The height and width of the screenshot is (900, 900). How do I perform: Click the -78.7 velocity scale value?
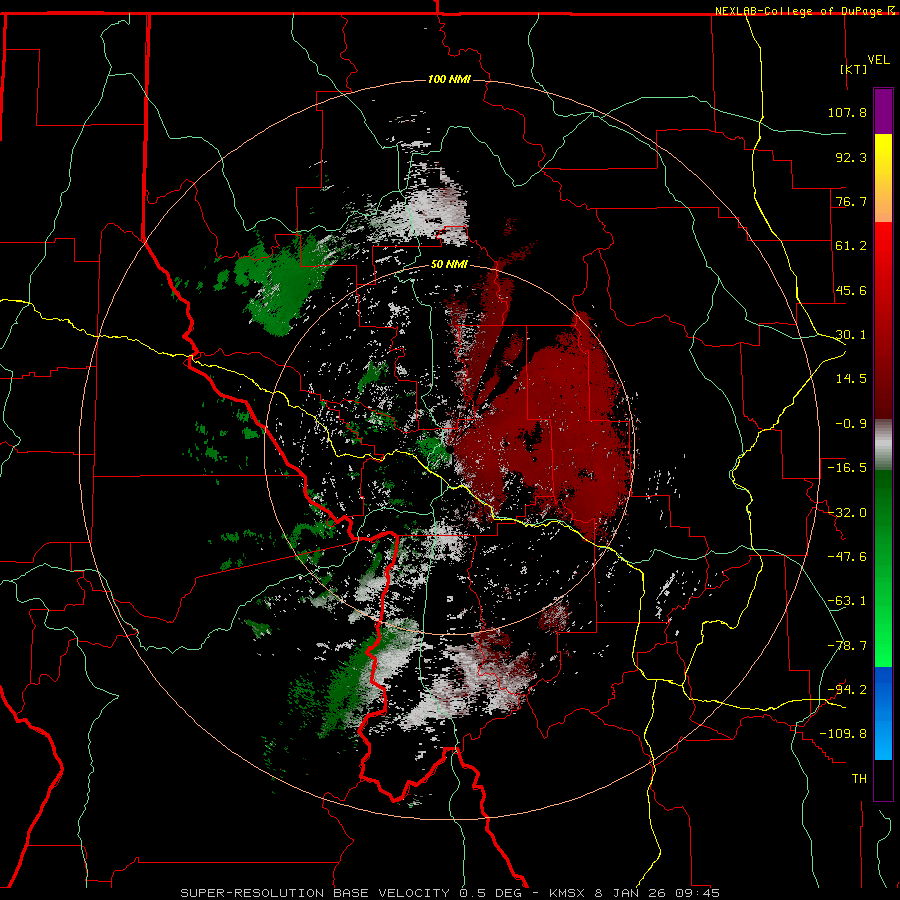847,646
